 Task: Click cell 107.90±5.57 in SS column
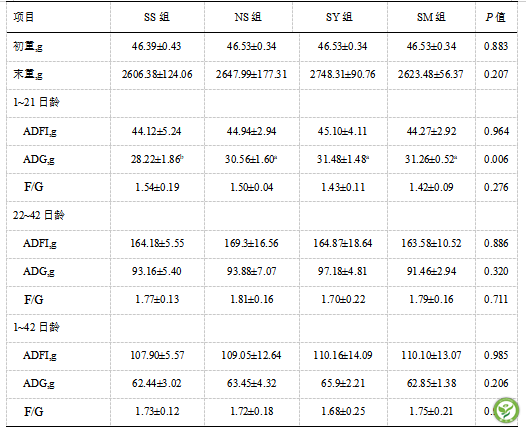157,355
